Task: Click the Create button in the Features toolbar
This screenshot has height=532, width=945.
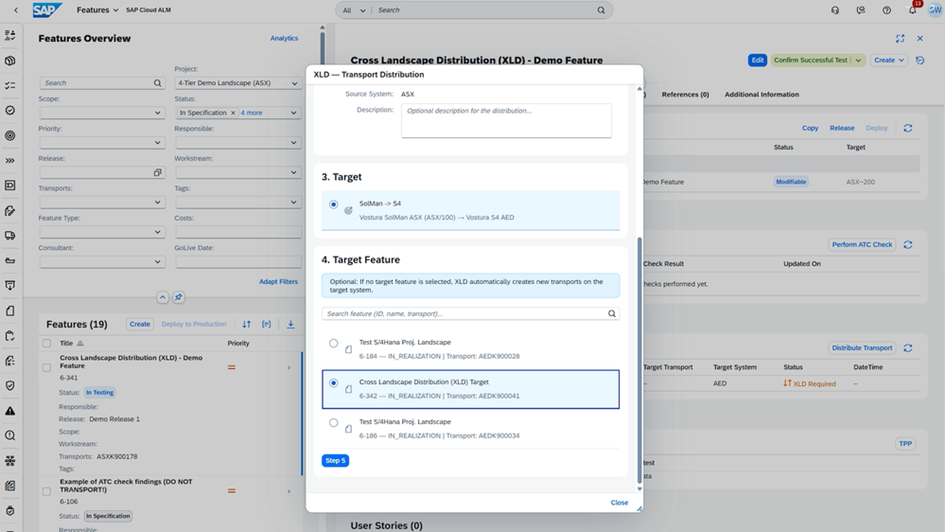Action: (x=140, y=324)
